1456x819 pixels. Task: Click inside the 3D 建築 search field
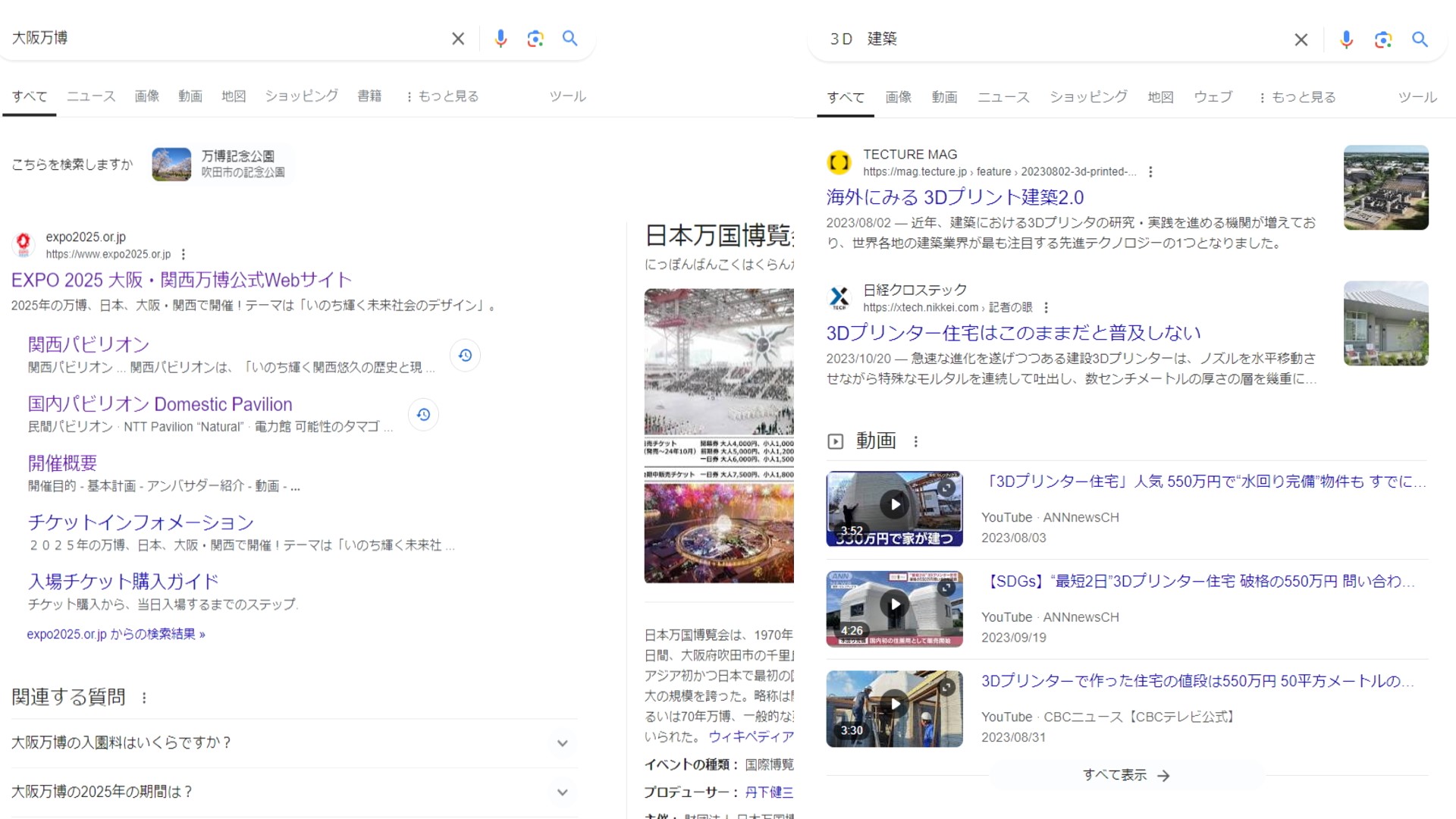coord(1054,39)
